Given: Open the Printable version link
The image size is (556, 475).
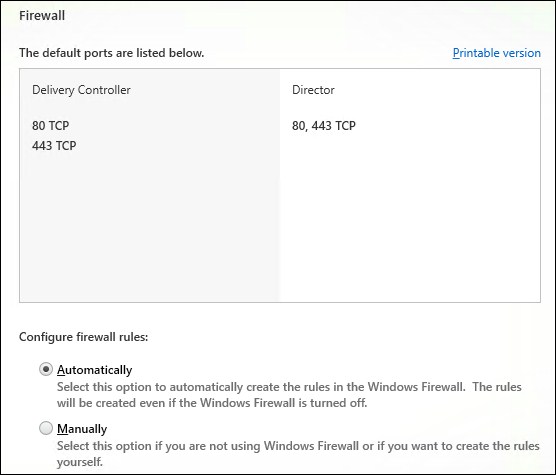Looking at the screenshot, I should point(496,53).
